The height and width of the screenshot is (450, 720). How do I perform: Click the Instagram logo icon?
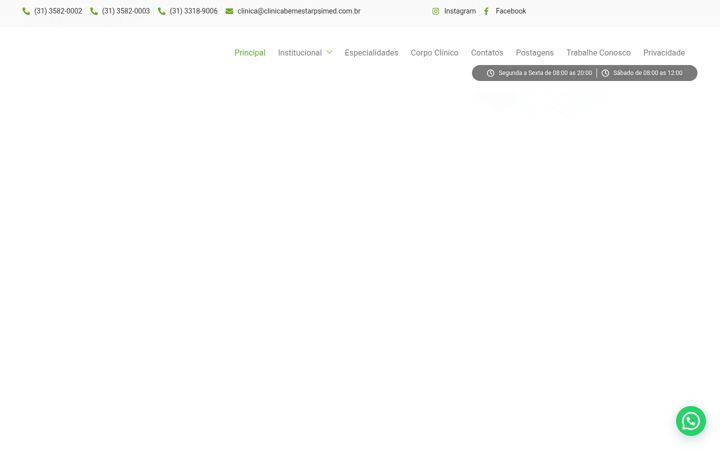coord(435,11)
